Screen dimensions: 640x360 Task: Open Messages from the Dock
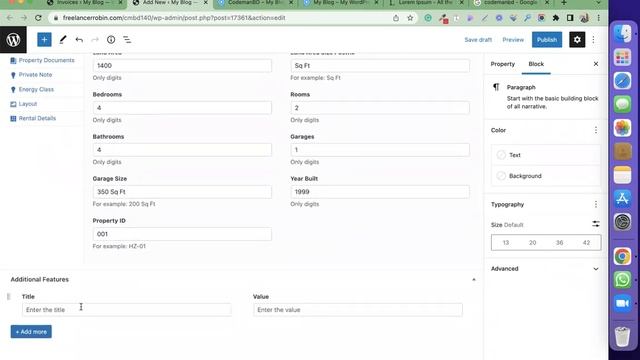click(622, 104)
